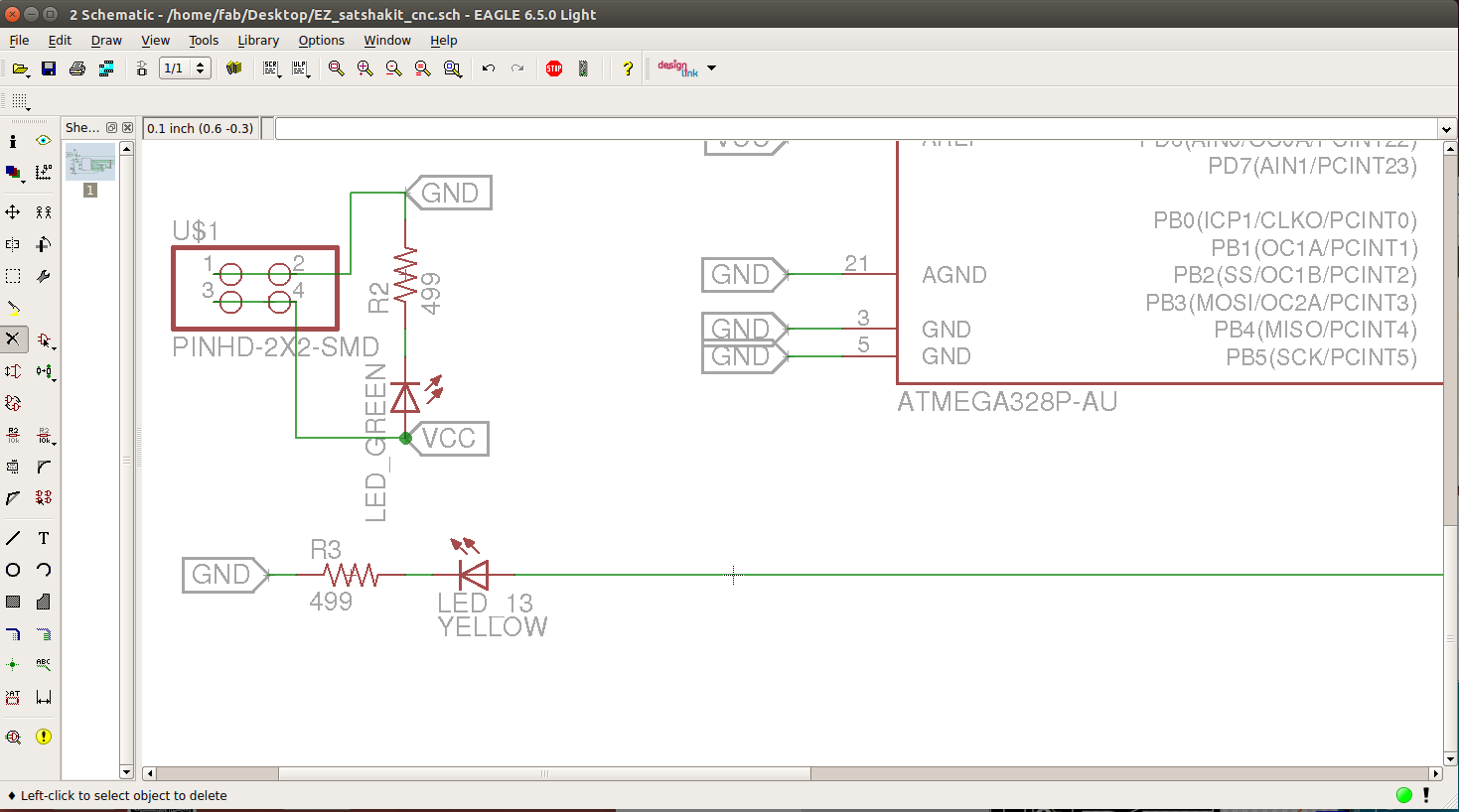Select the Polygon tool
Viewport: 1459px width, 812px height.
coord(43,602)
